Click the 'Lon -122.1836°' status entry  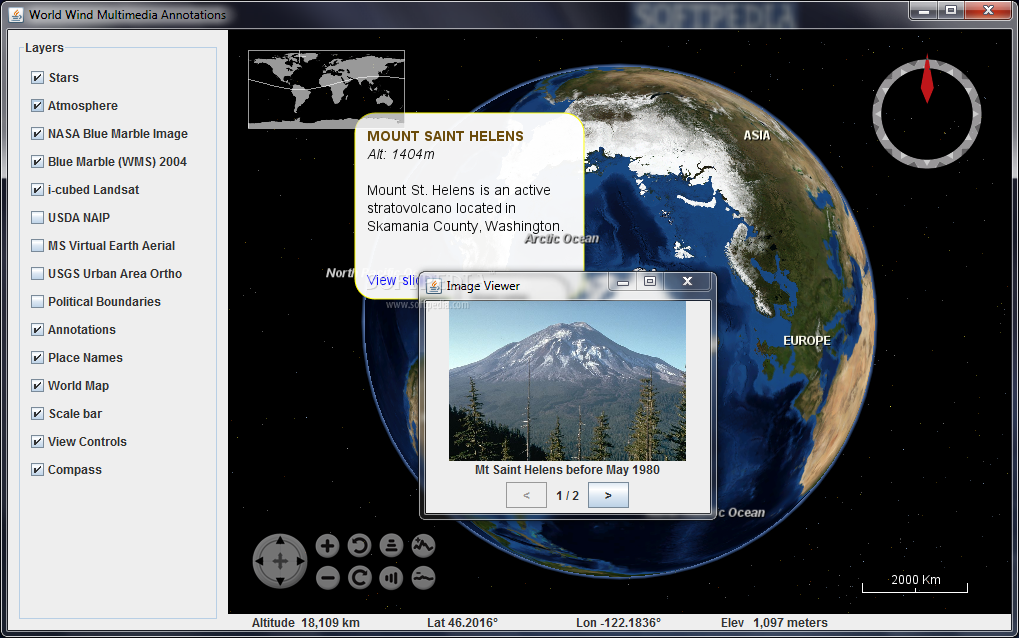point(618,622)
